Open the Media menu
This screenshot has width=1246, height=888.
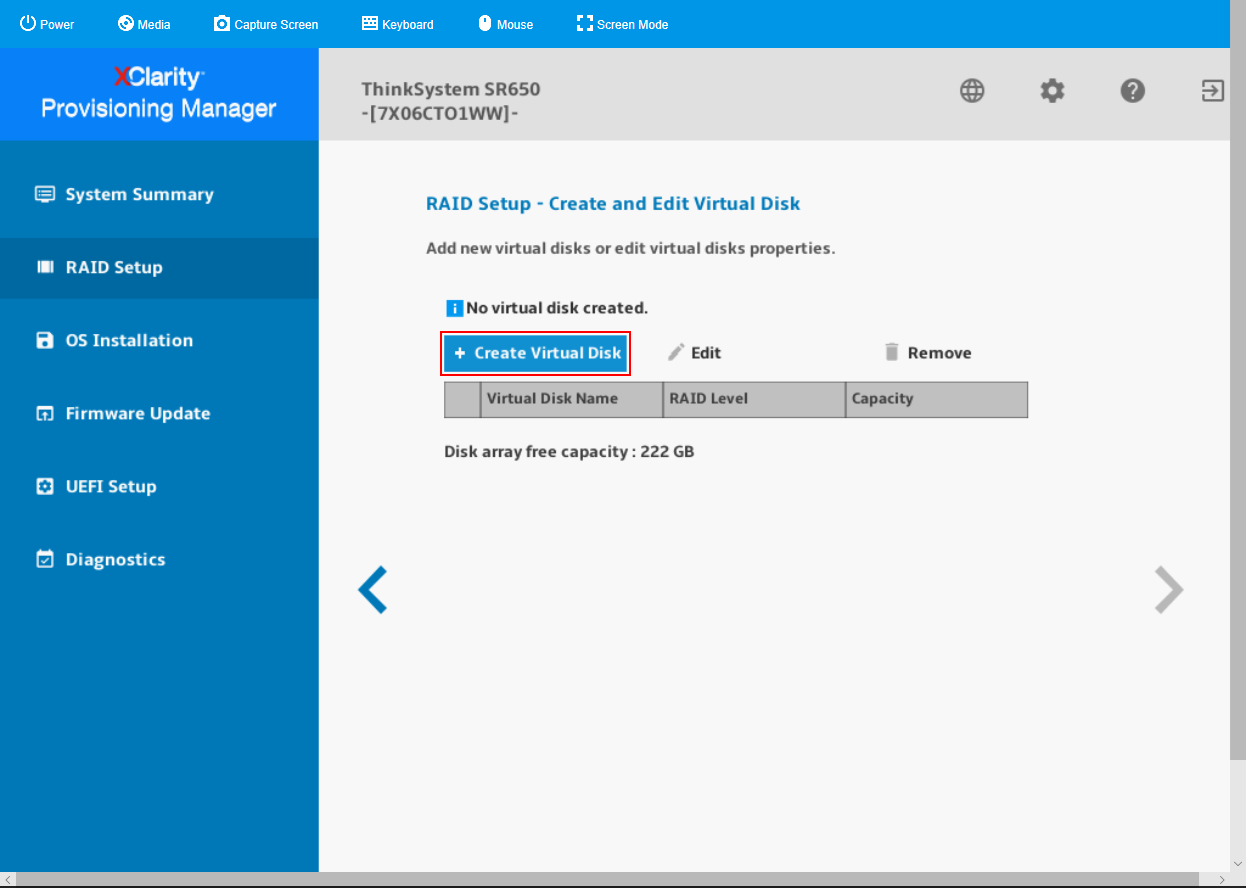pos(144,24)
